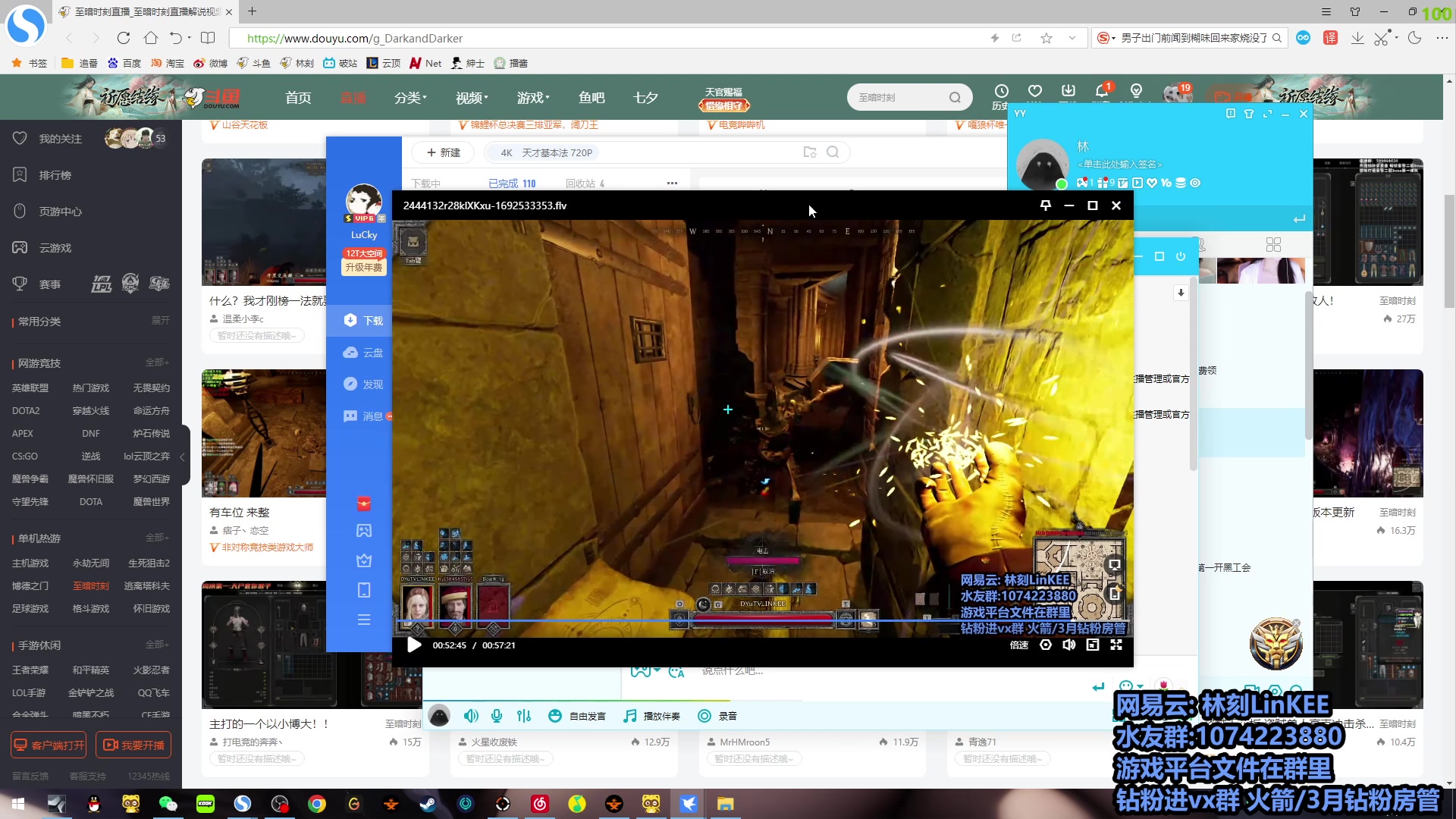The height and width of the screenshot is (819, 1456).
Task: Go to browser home page icon
Action: [x=151, y=38]
